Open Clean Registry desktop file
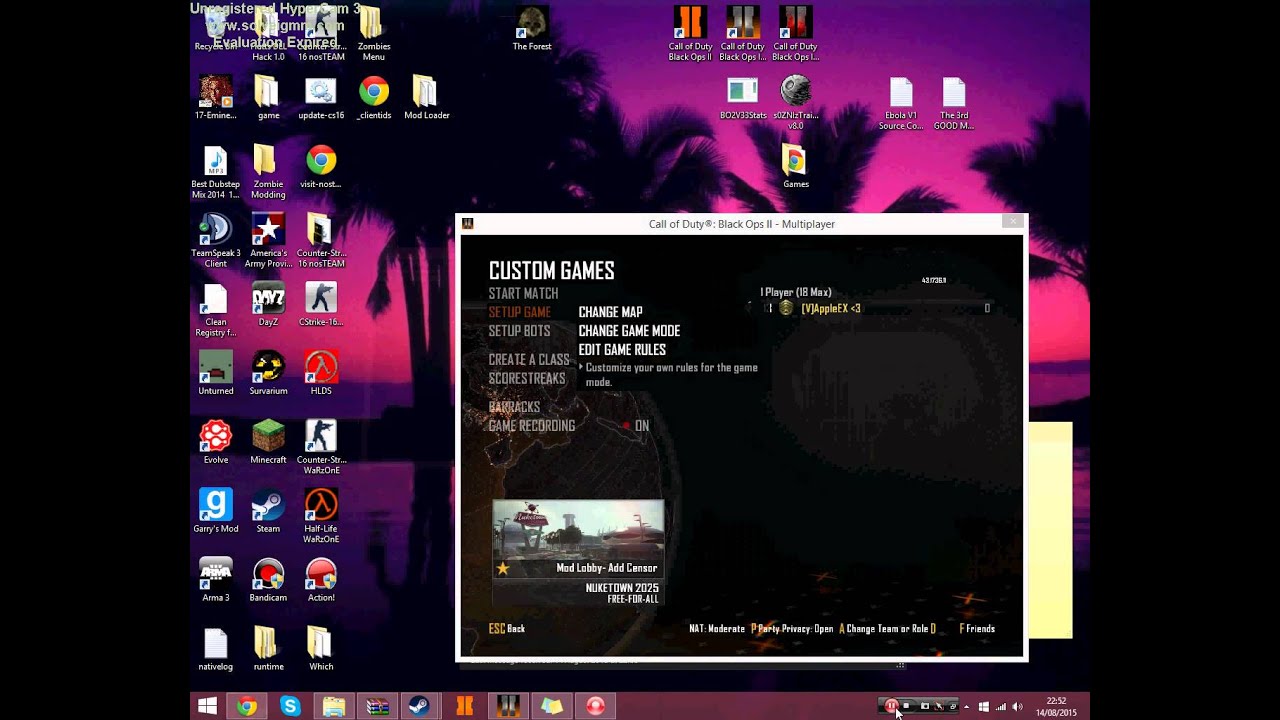The width and height of the screenshot is (1280, 720). tap(215, 309)
